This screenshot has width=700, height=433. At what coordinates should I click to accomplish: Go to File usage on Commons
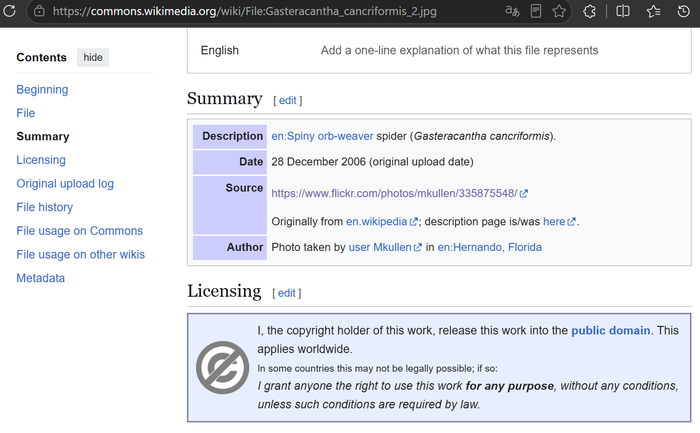point(79,231)
